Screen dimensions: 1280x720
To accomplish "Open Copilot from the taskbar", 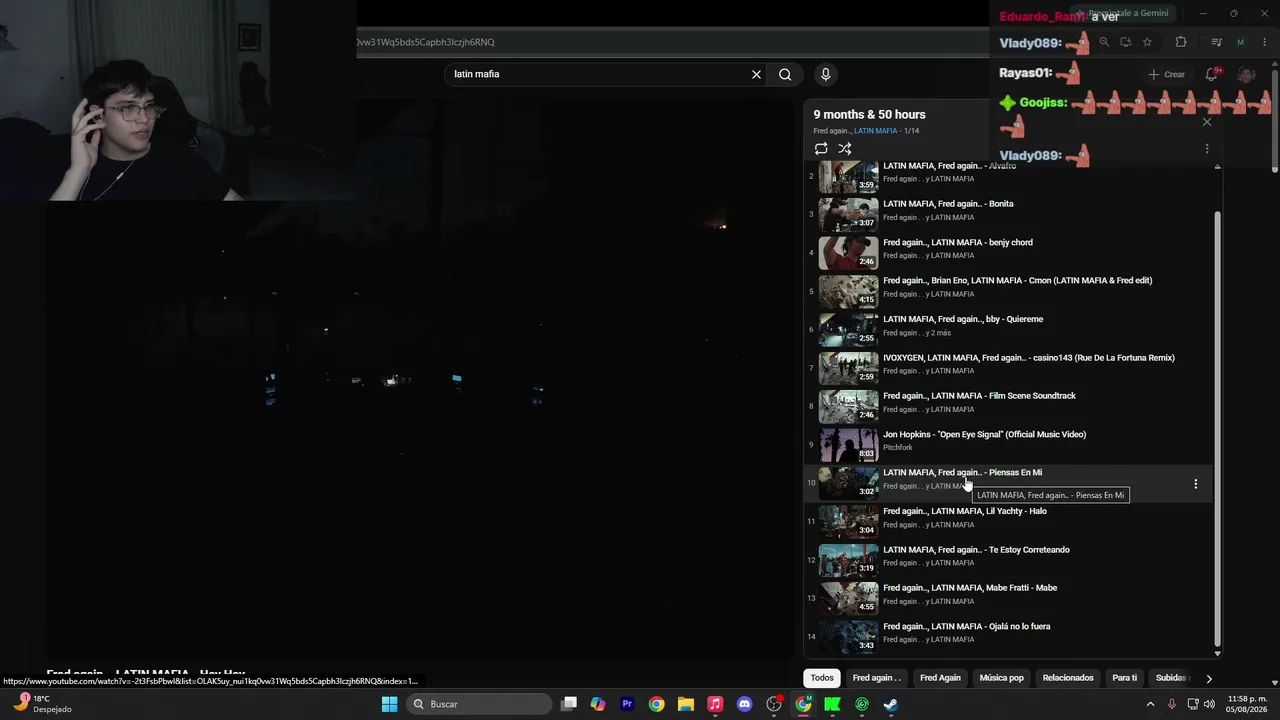I will point(598,704).
